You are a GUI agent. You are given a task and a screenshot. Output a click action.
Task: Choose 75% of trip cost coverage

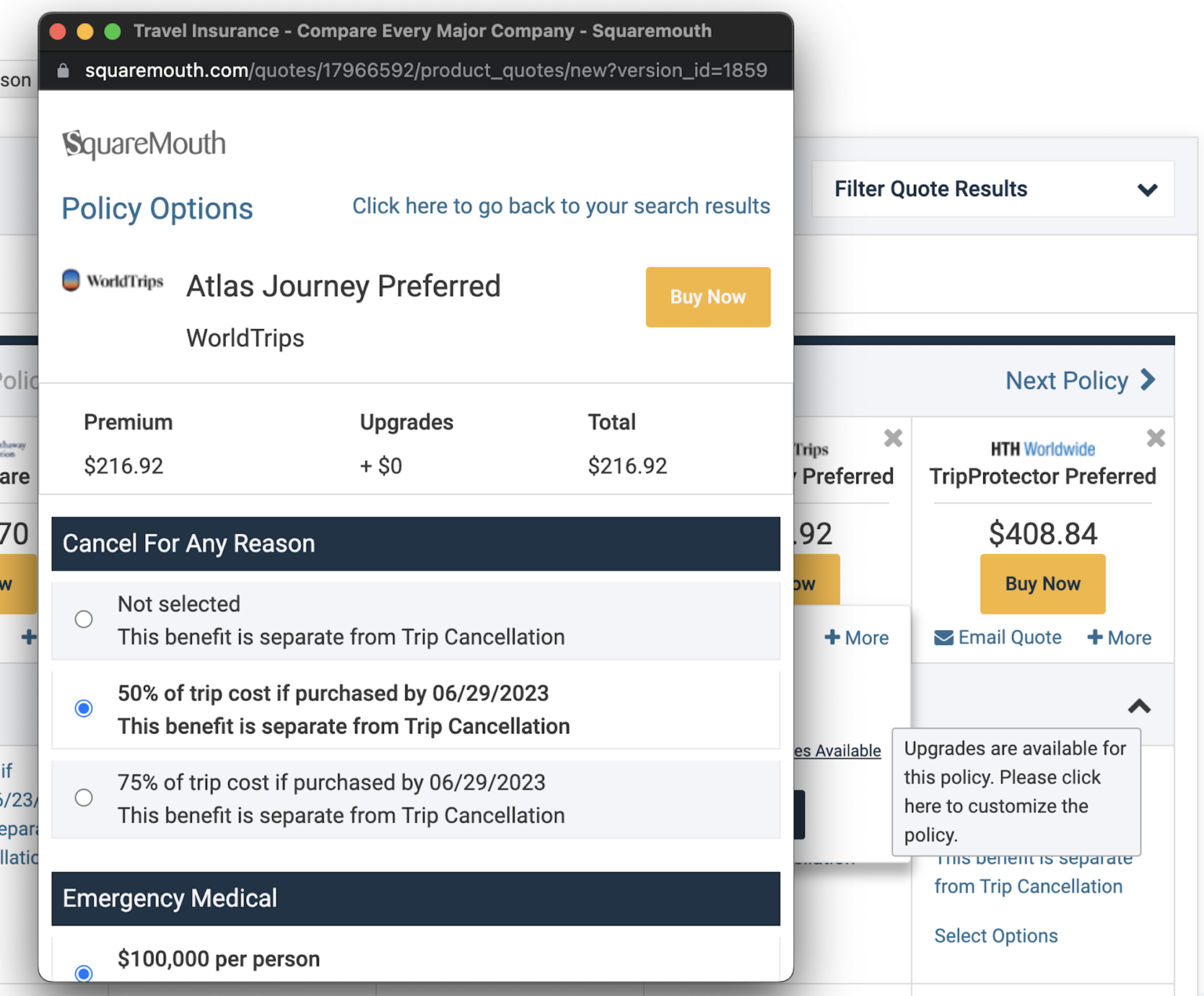pos(84,797)
